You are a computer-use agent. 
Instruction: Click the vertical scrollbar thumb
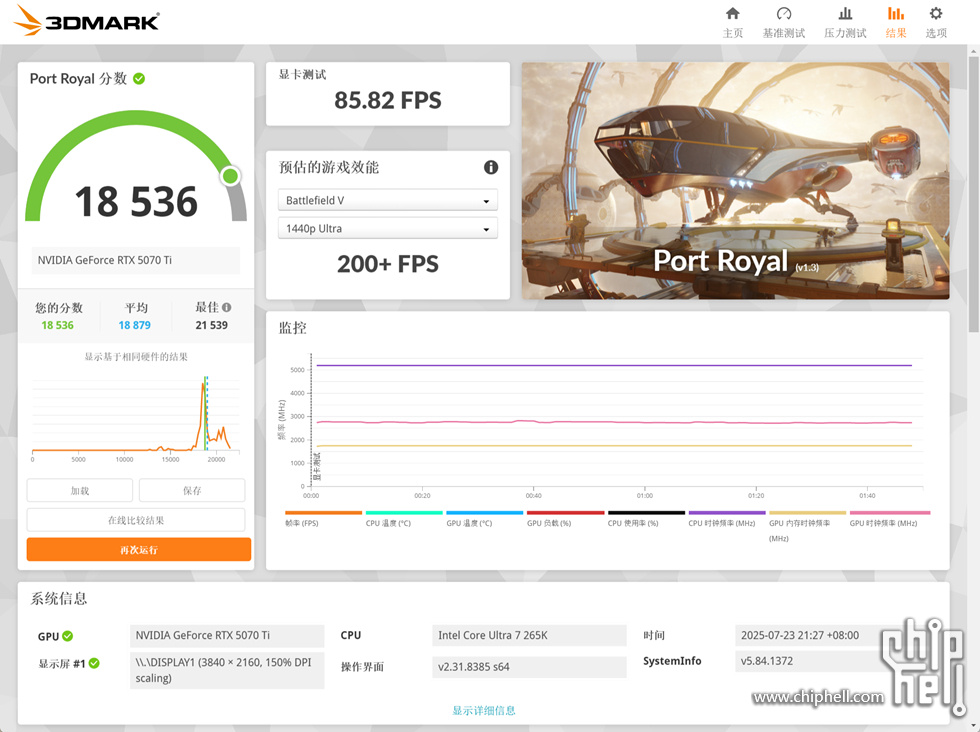(x=974, y=194)
